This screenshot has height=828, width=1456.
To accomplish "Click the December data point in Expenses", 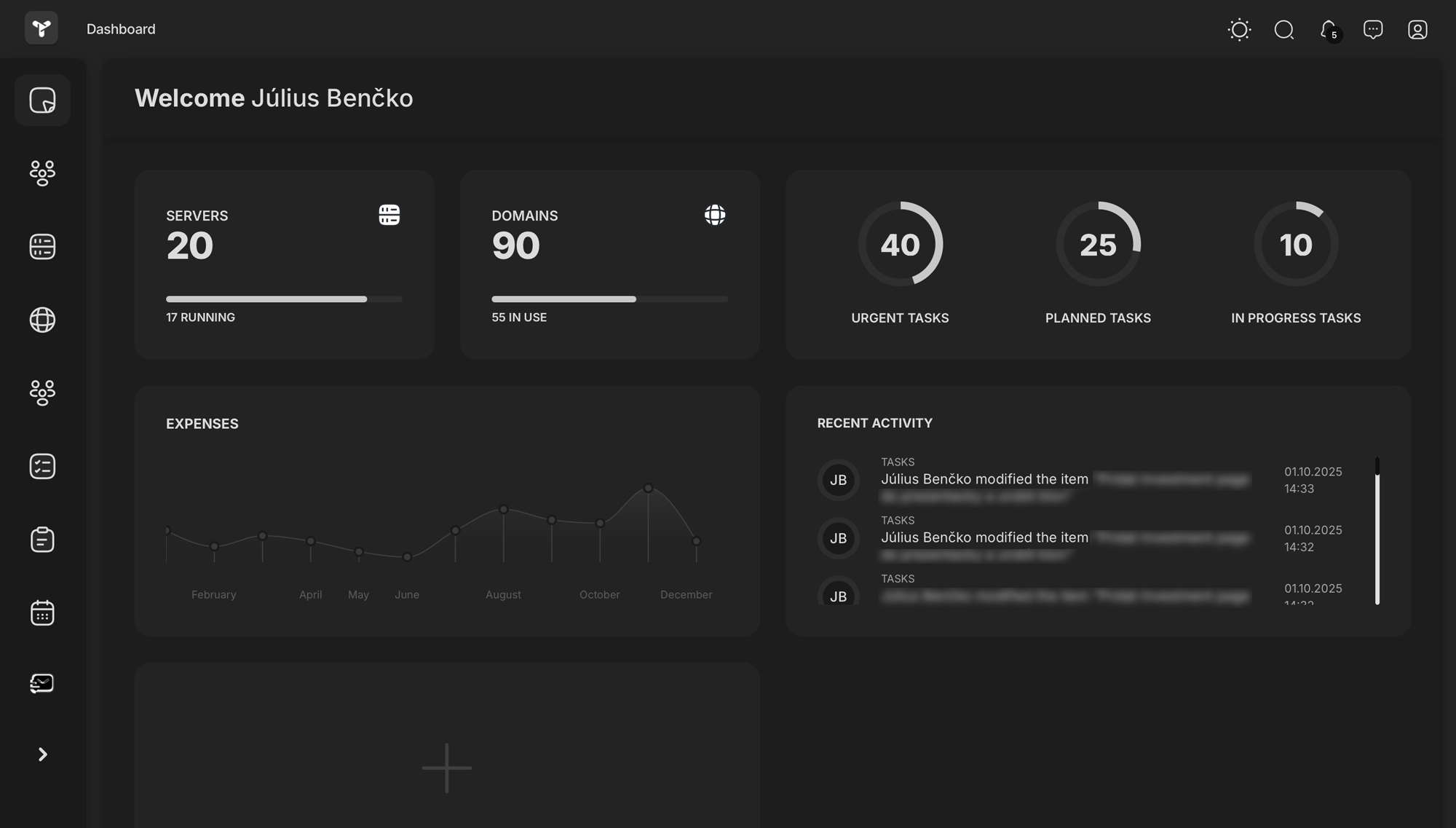I will (x=696, y=541).
